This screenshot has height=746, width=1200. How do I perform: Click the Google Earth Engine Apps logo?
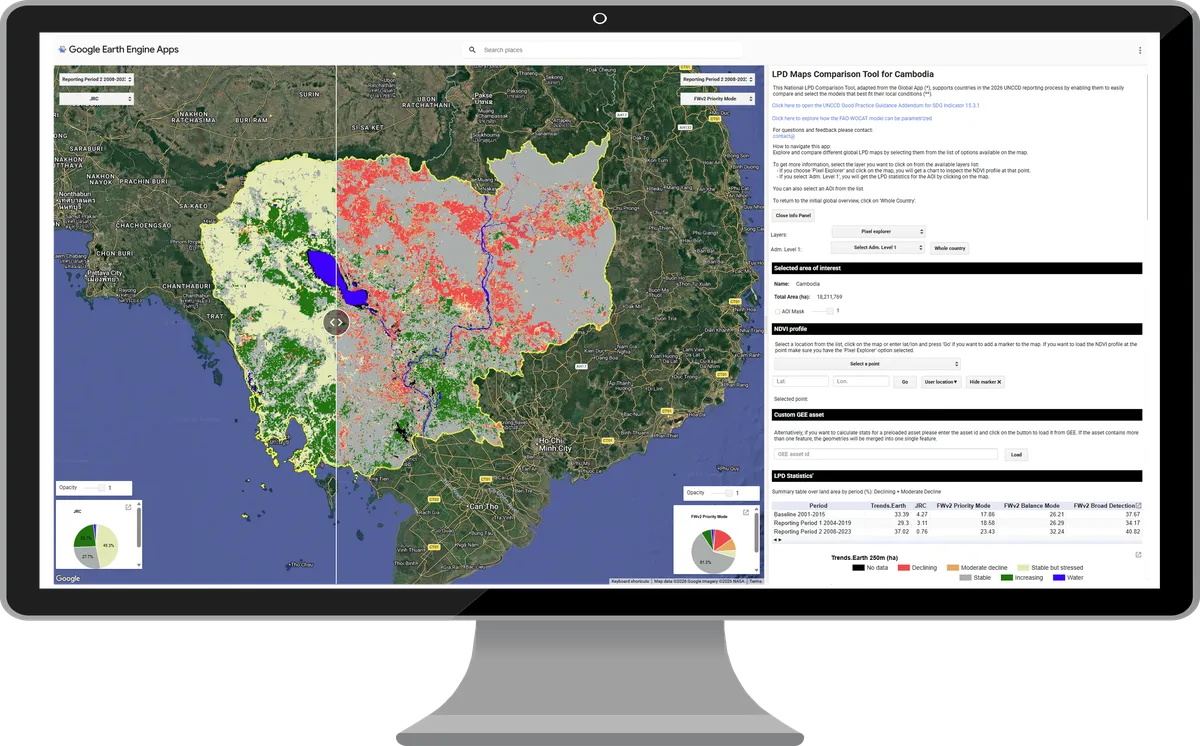tap(118, 49)
